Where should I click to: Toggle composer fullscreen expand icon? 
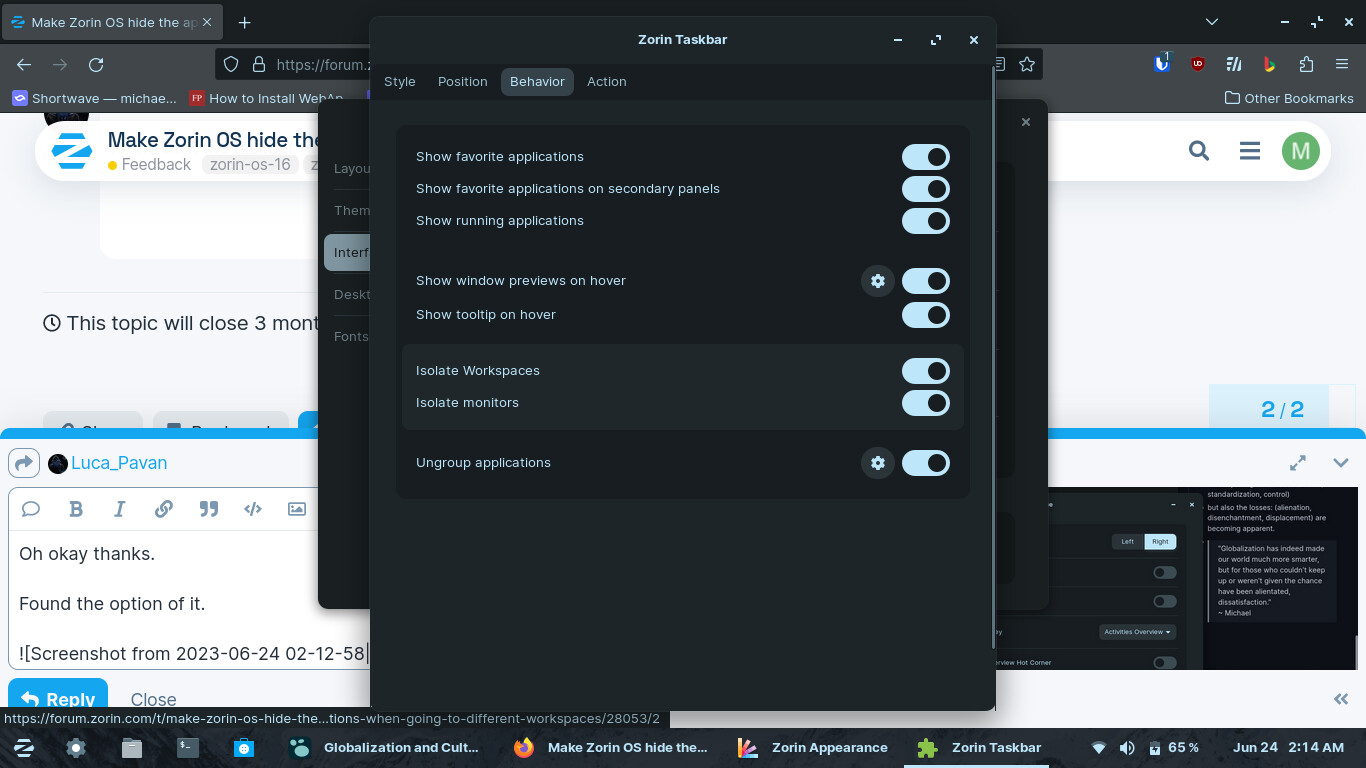pos(1298,463)
